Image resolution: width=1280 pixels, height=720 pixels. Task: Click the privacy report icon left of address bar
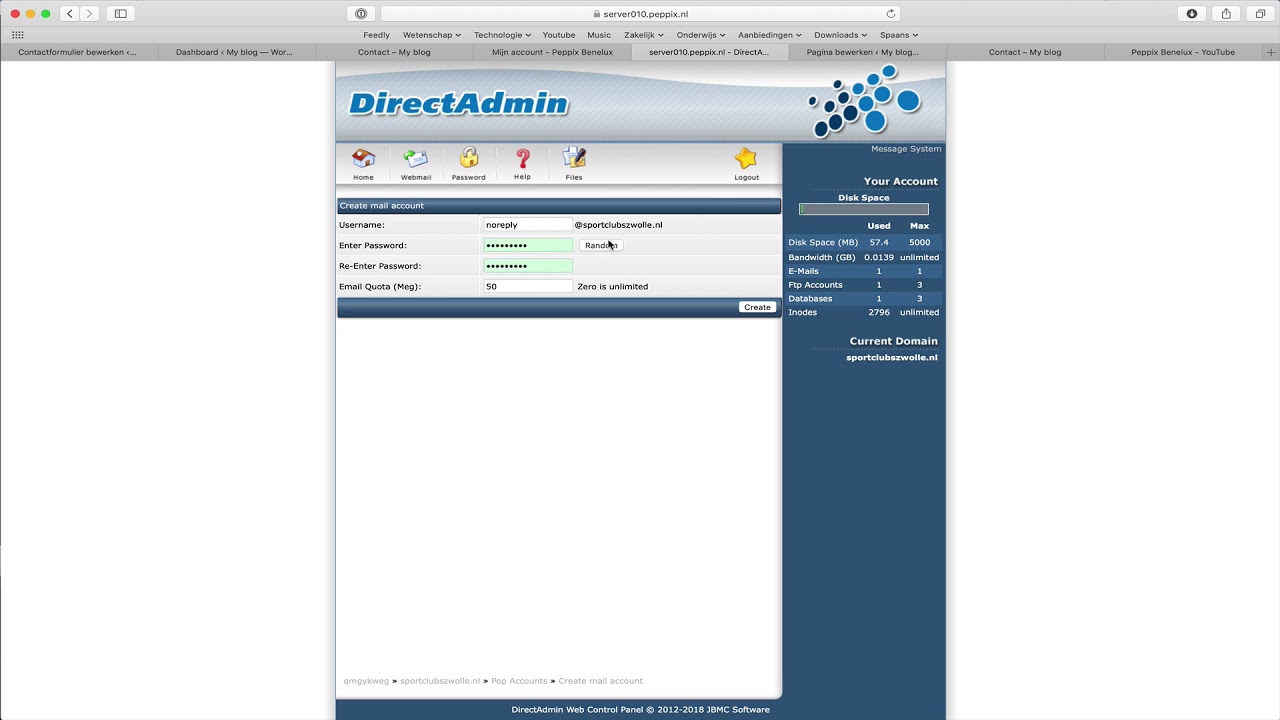click(x=361, y=14)
